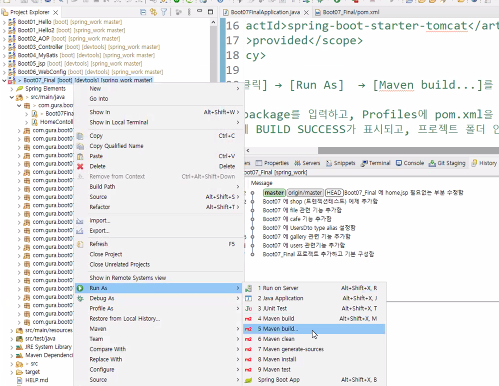
Task: Open the Project Explorer filter icon
Action: tap(164, 12)
